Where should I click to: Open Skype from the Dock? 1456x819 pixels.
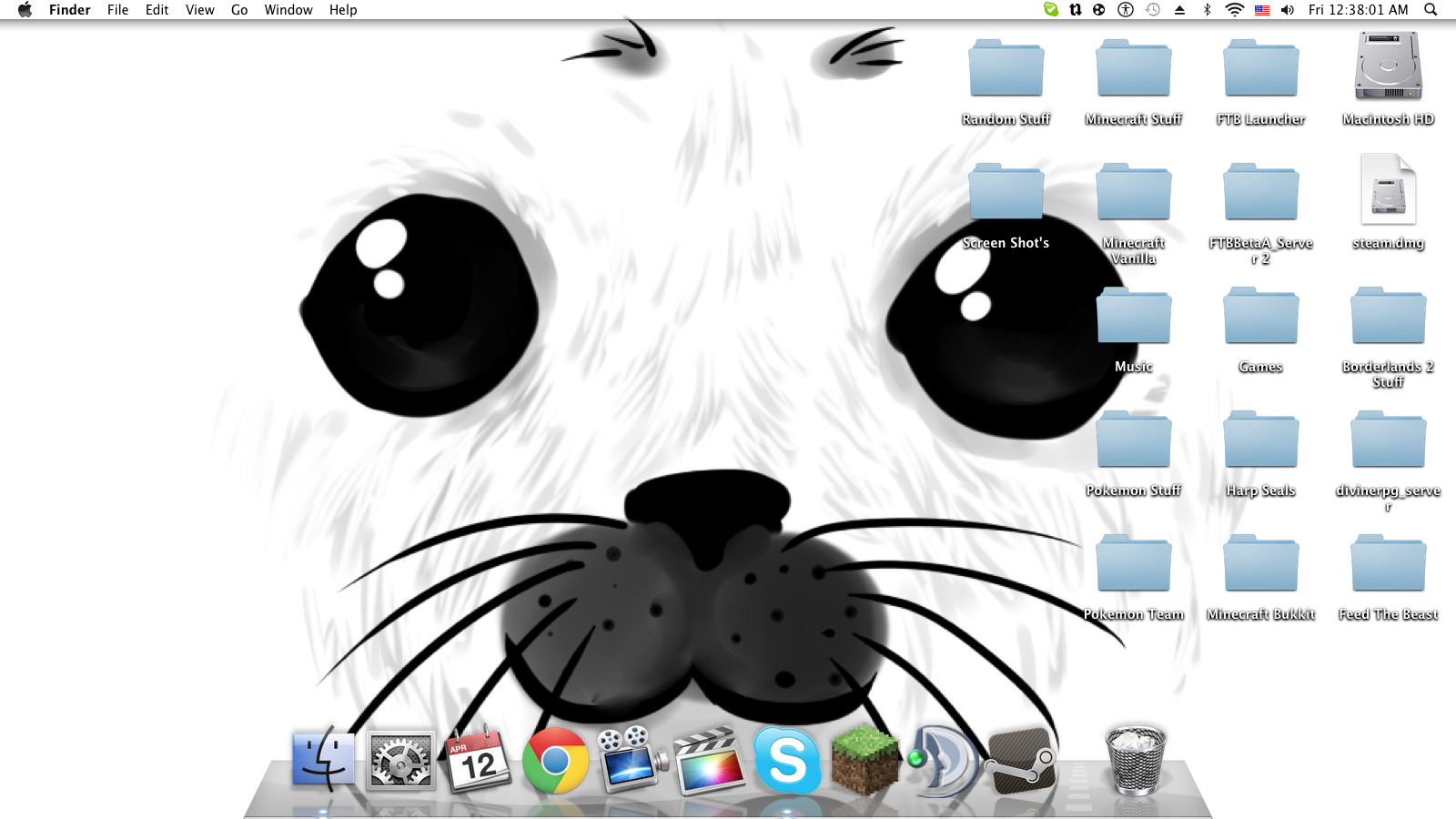pos(787,759)
